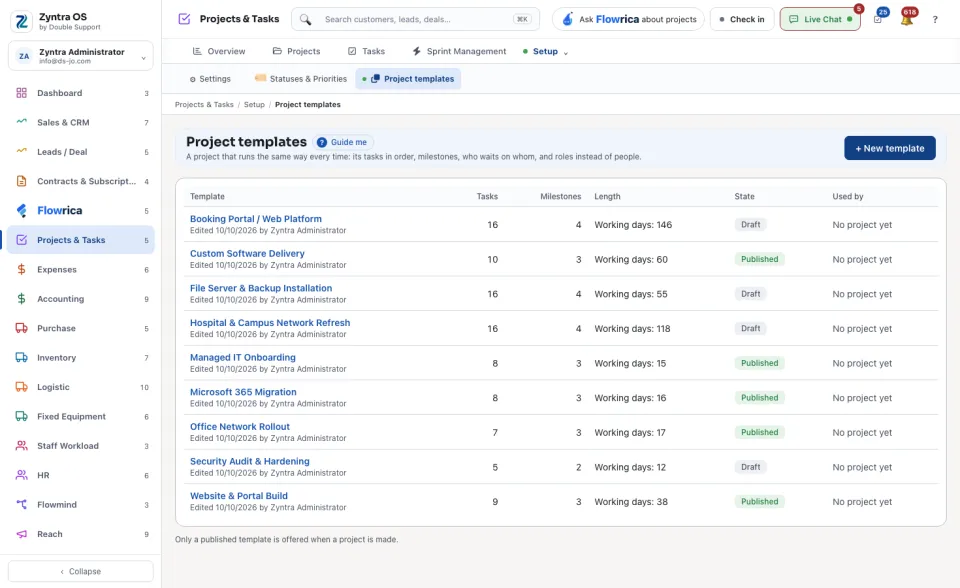
Task: Open the Security Audit & Hardening template
Action: tap(250, 461)
